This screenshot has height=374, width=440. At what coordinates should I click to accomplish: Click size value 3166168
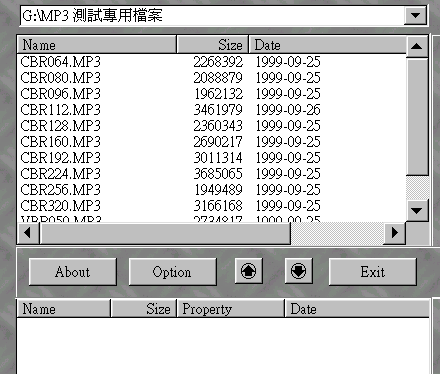(x=218, y=206)
